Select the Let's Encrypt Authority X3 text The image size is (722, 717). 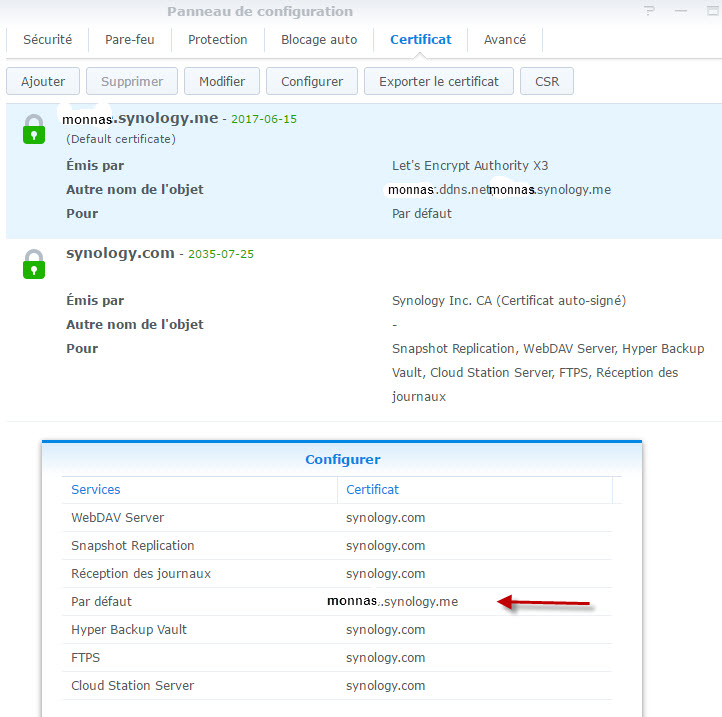point(470,165)
